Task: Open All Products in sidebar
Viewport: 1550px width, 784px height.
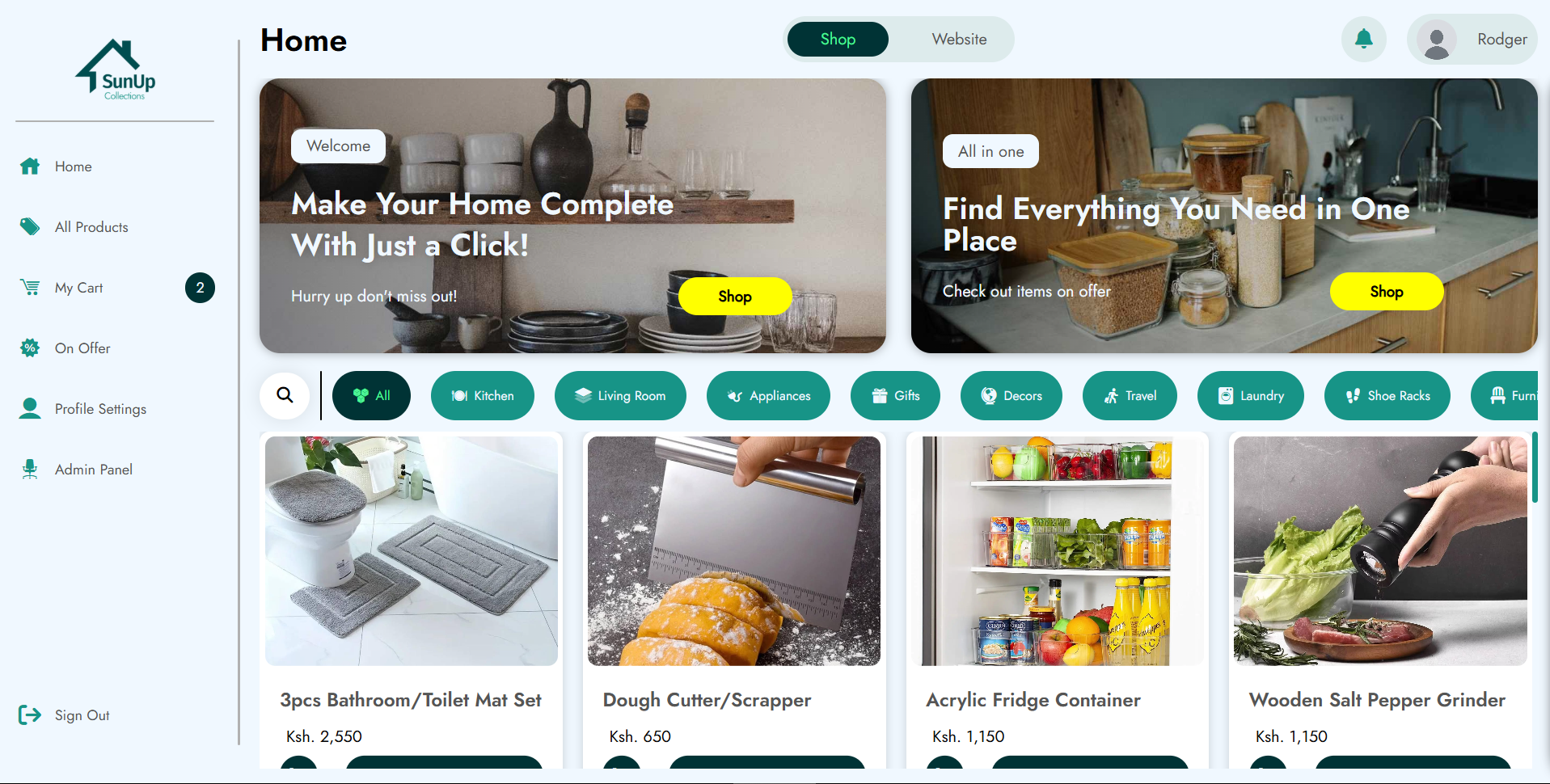Action: [91, 227]
